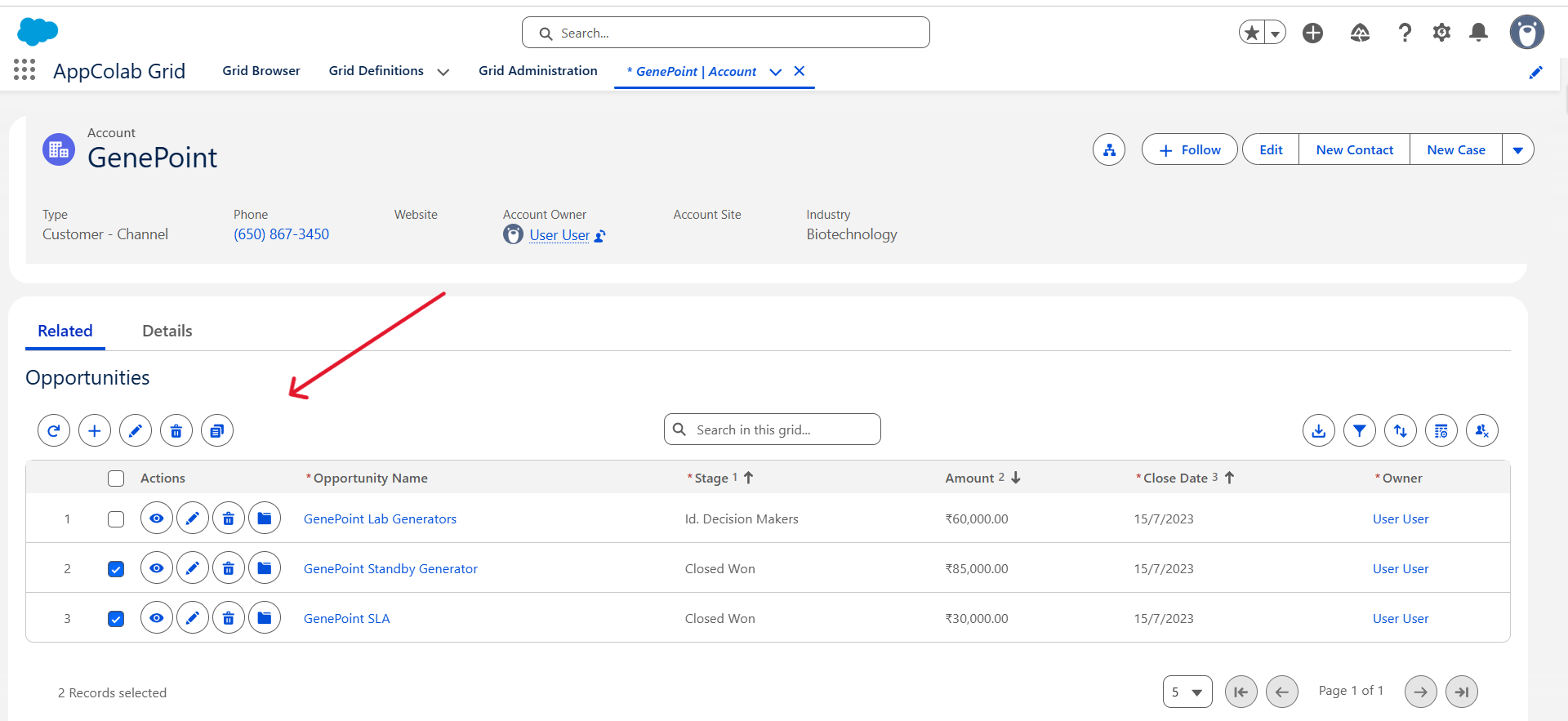Open the grid filter funnel icon
The image size is (1568, 721).
click(1360, 430)
